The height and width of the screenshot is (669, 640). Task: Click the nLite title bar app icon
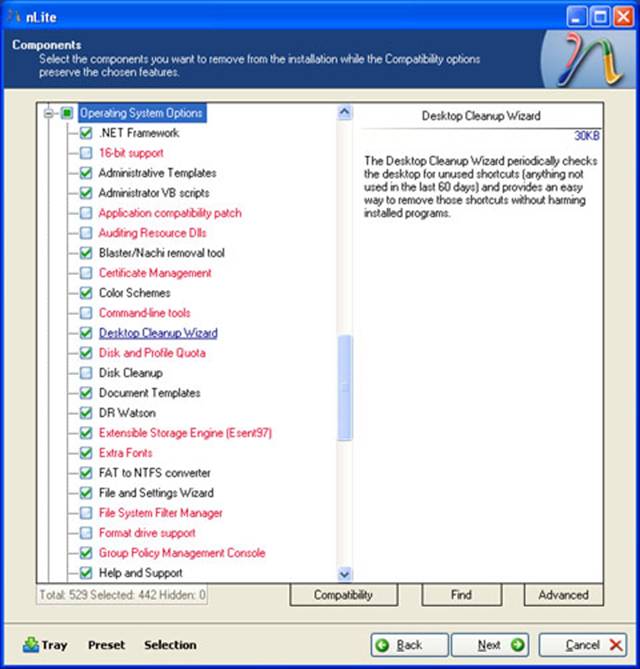pos(13,15)
